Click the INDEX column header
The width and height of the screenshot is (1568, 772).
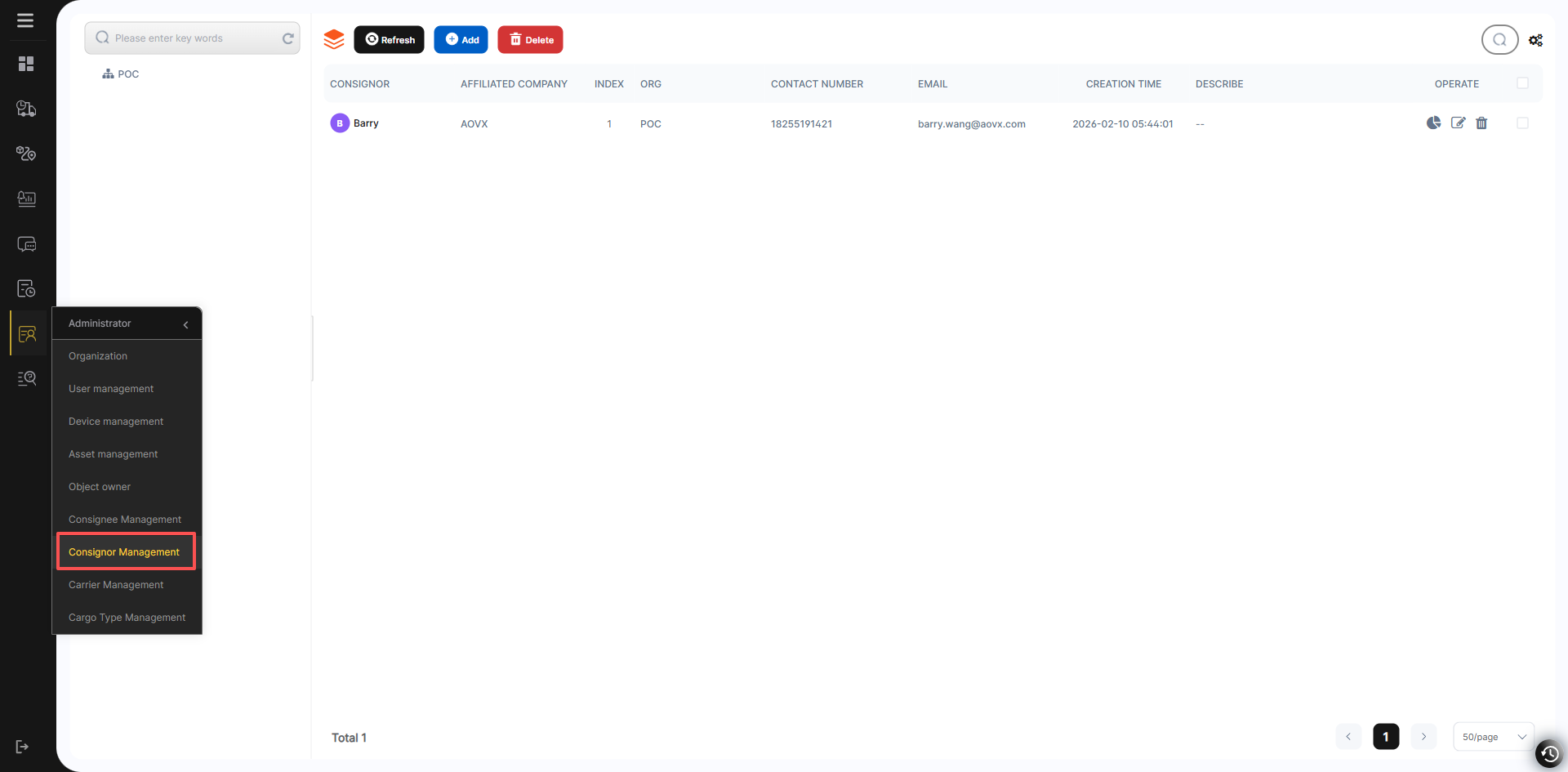click(x=609, y=84)
